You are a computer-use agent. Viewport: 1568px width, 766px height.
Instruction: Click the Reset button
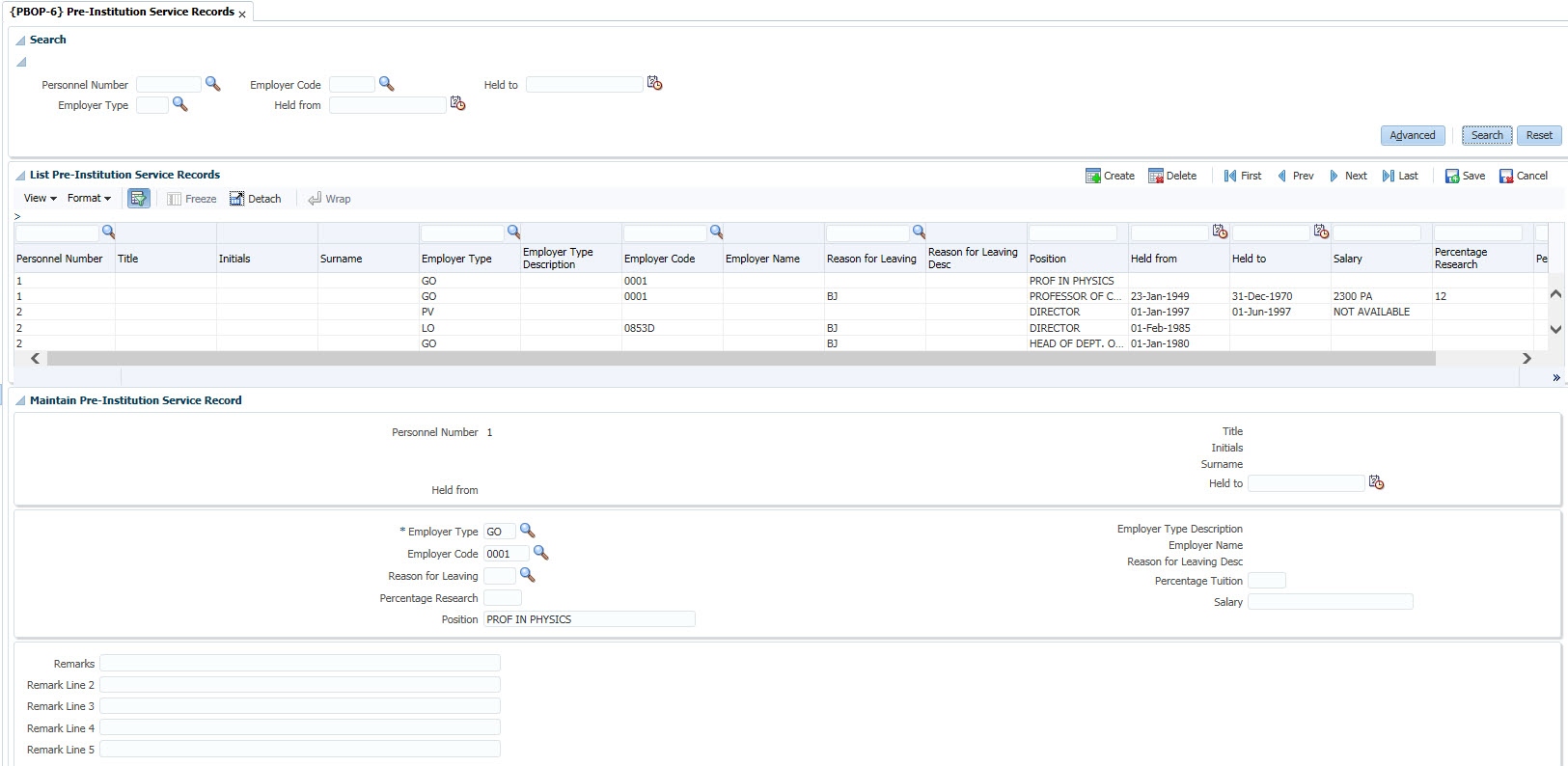[x=1538, y=135]
